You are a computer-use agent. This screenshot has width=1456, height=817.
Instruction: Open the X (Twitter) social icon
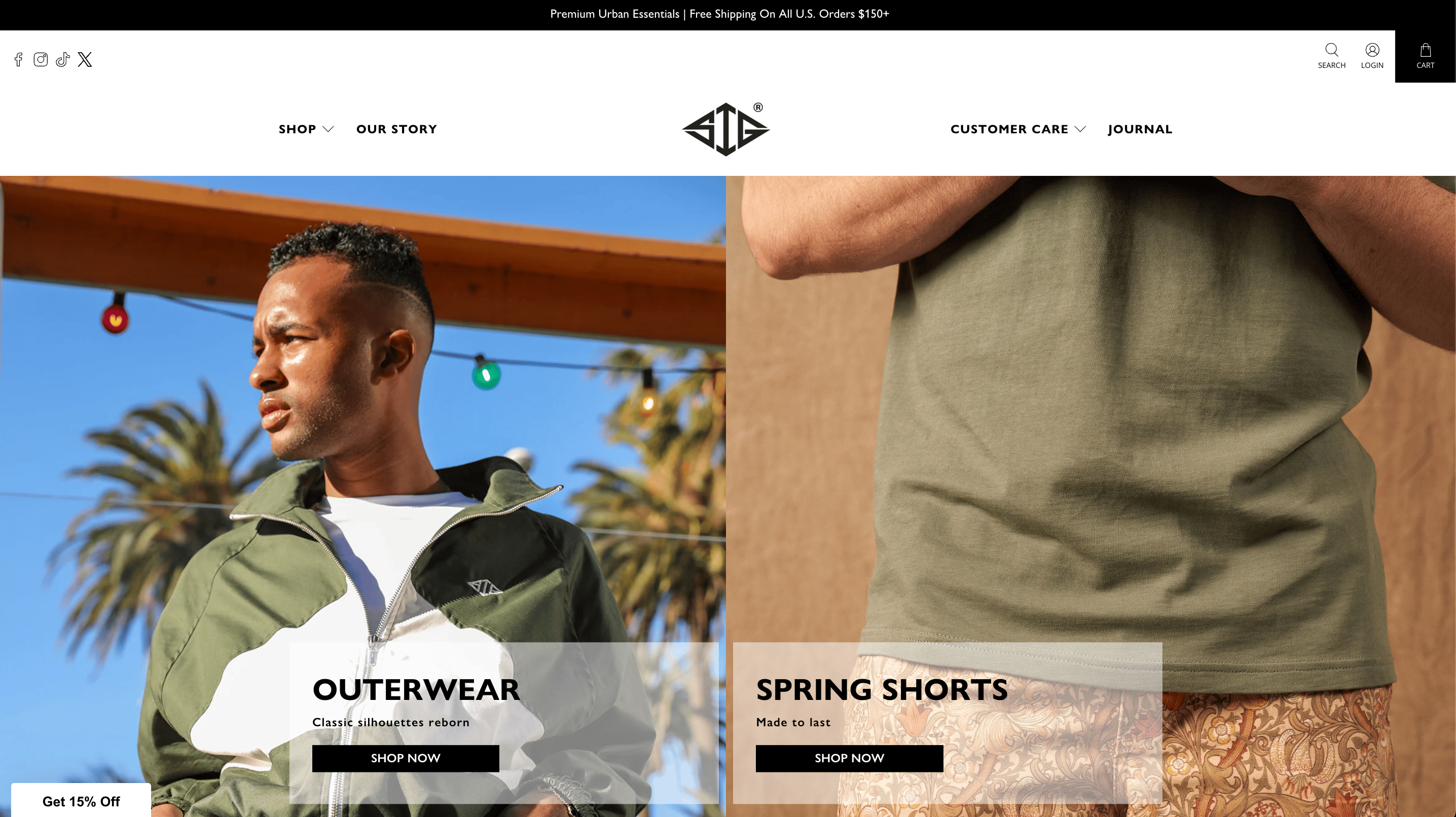pyautogui.click(x=85, y=59)
